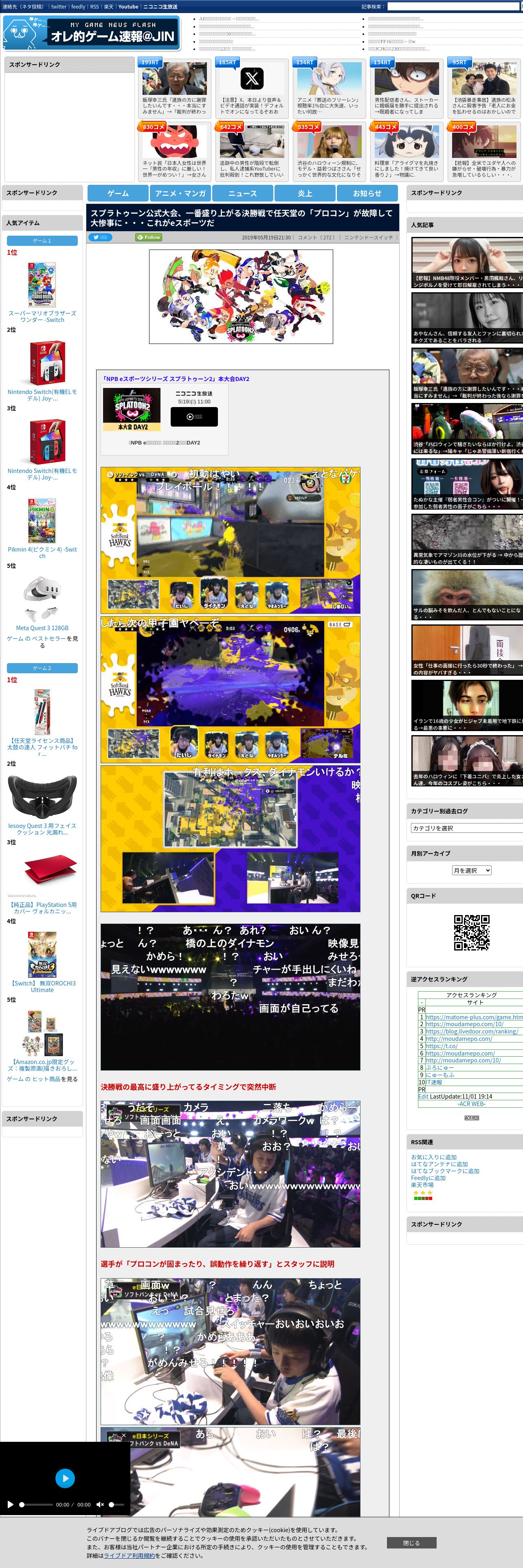This screenshot has height=1568, width=523.
Task: Open the ニコニコ生放送 top bar link
Action: coord(160,7)
